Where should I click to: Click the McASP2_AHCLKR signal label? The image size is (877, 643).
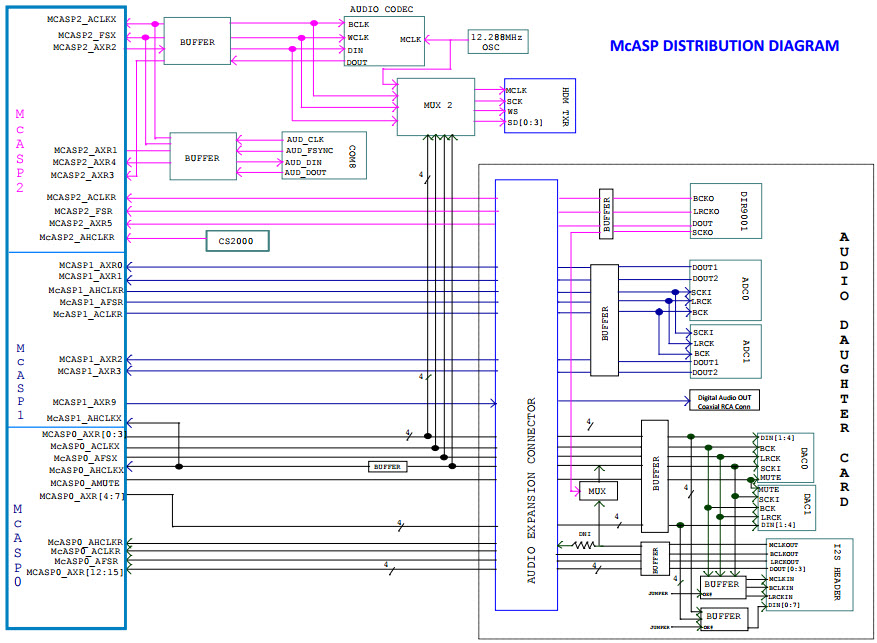pyautogui.click(x=78, y=237)
